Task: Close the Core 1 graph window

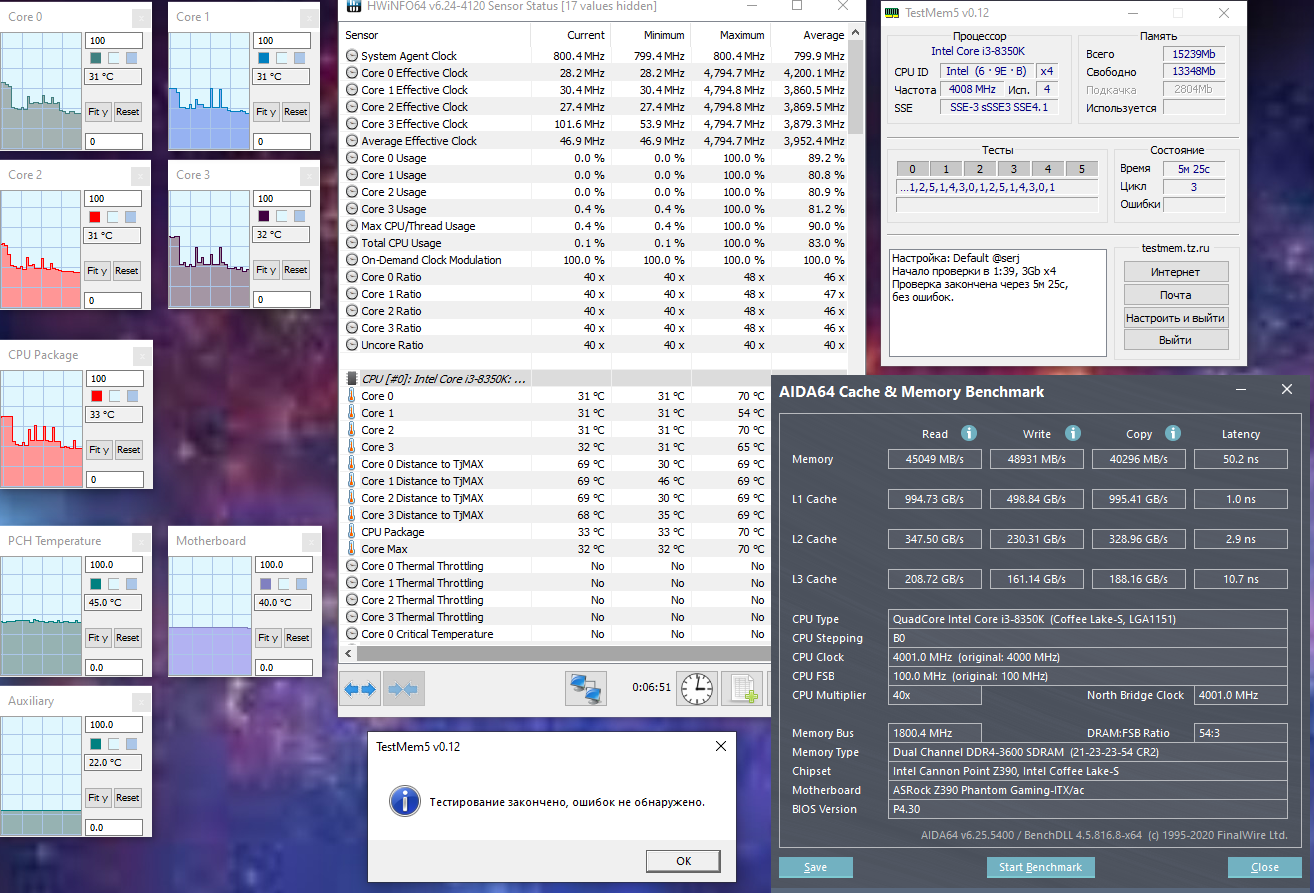Action: click(310, 17)
